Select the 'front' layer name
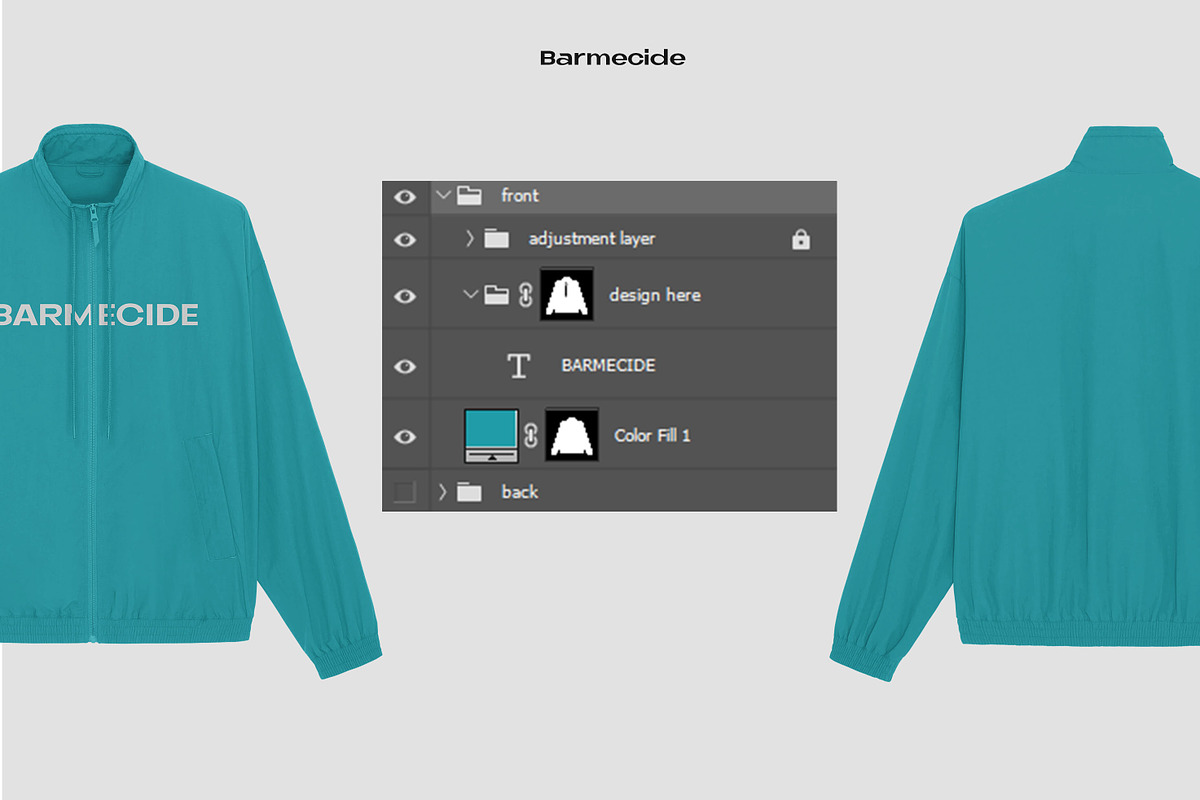 click(520, 196)
